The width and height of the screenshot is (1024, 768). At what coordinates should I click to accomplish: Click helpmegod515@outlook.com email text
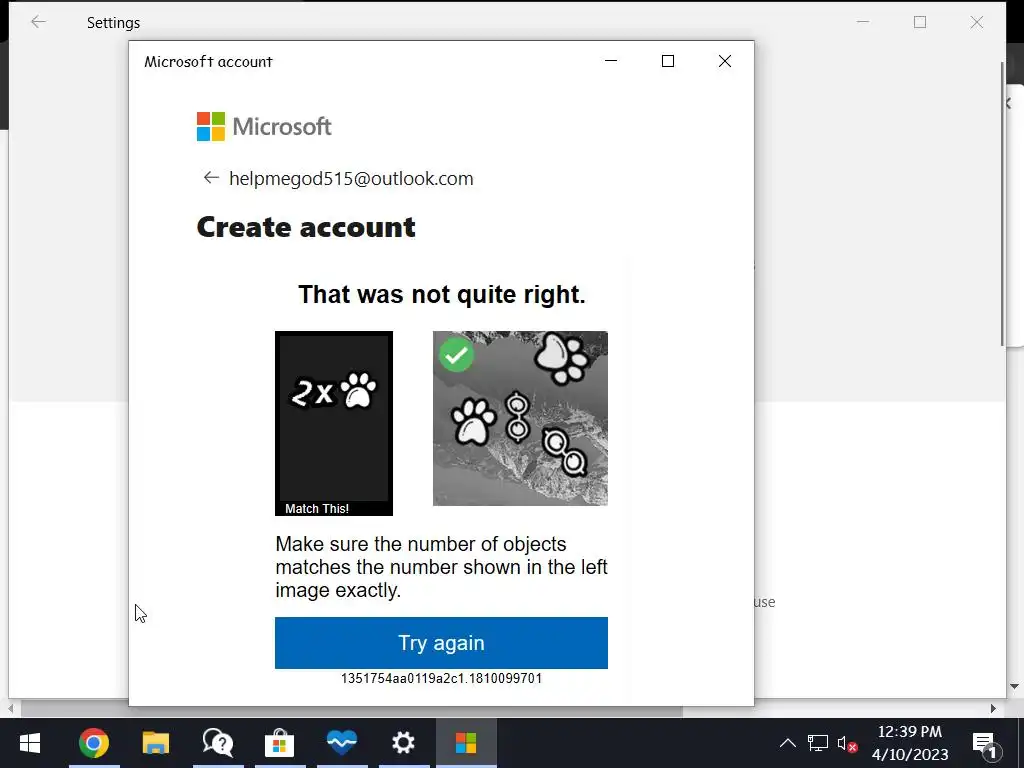coord(351,178)
